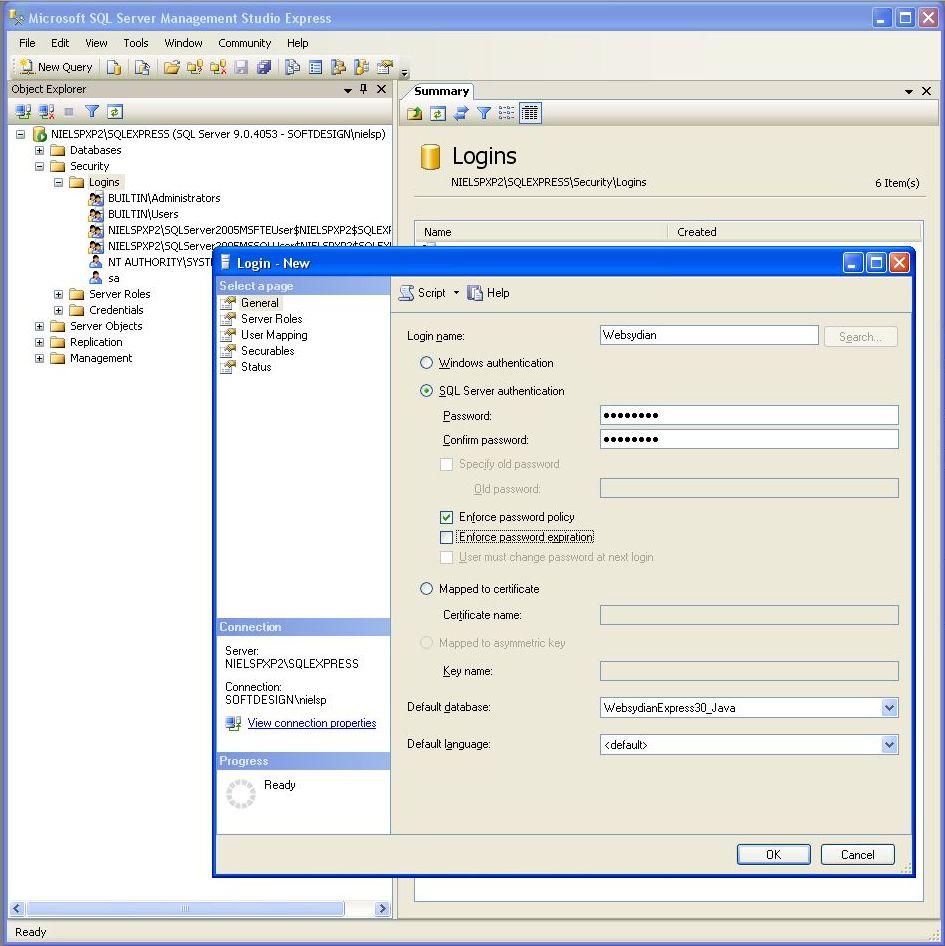Image resolution: width=945 pixels, height=946 pixels.
Task: Select Windows authentication radio button
Action: [426, 363]
